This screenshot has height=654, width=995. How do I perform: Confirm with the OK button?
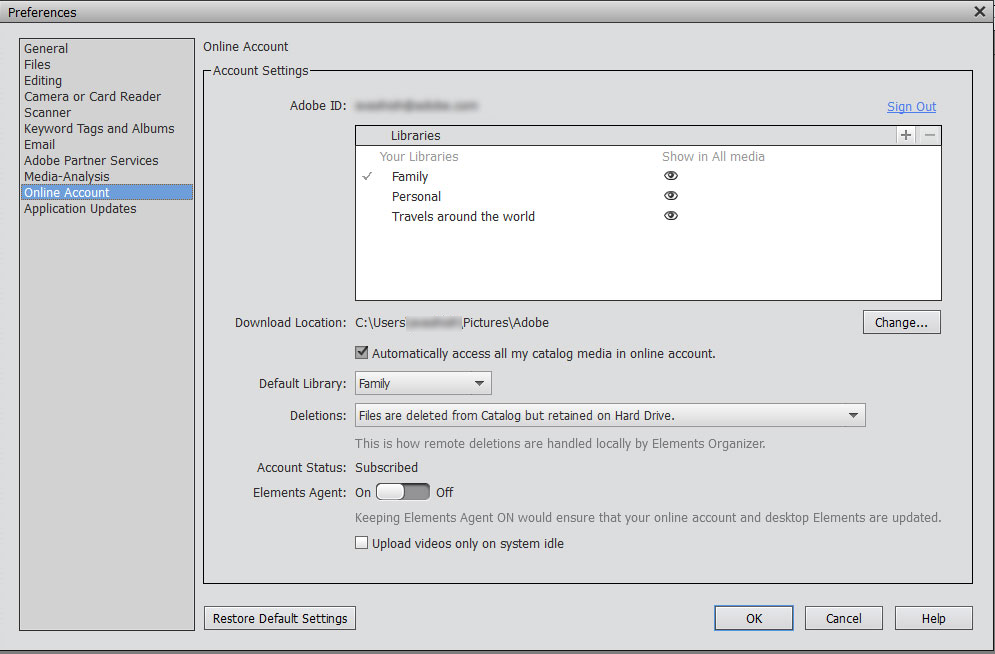[754, 618]
